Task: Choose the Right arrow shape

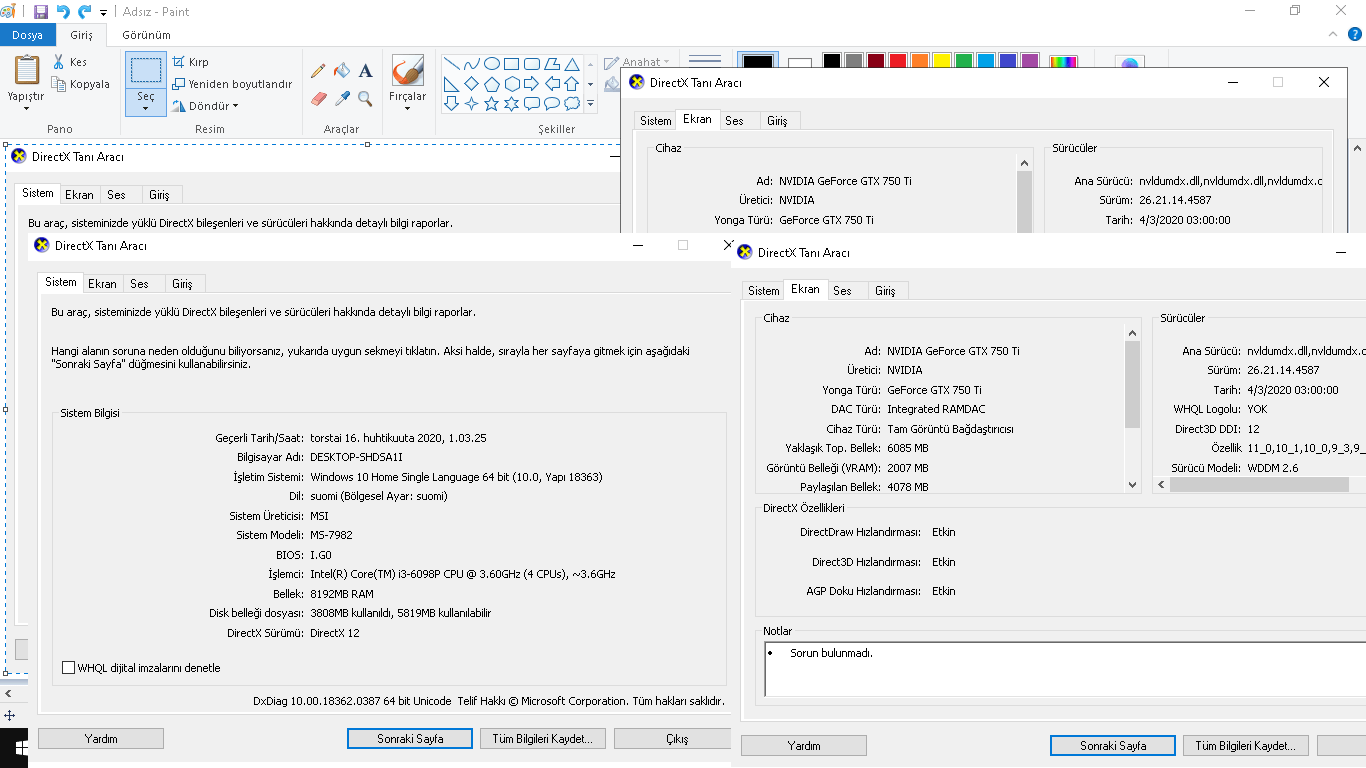Action: 531,84
